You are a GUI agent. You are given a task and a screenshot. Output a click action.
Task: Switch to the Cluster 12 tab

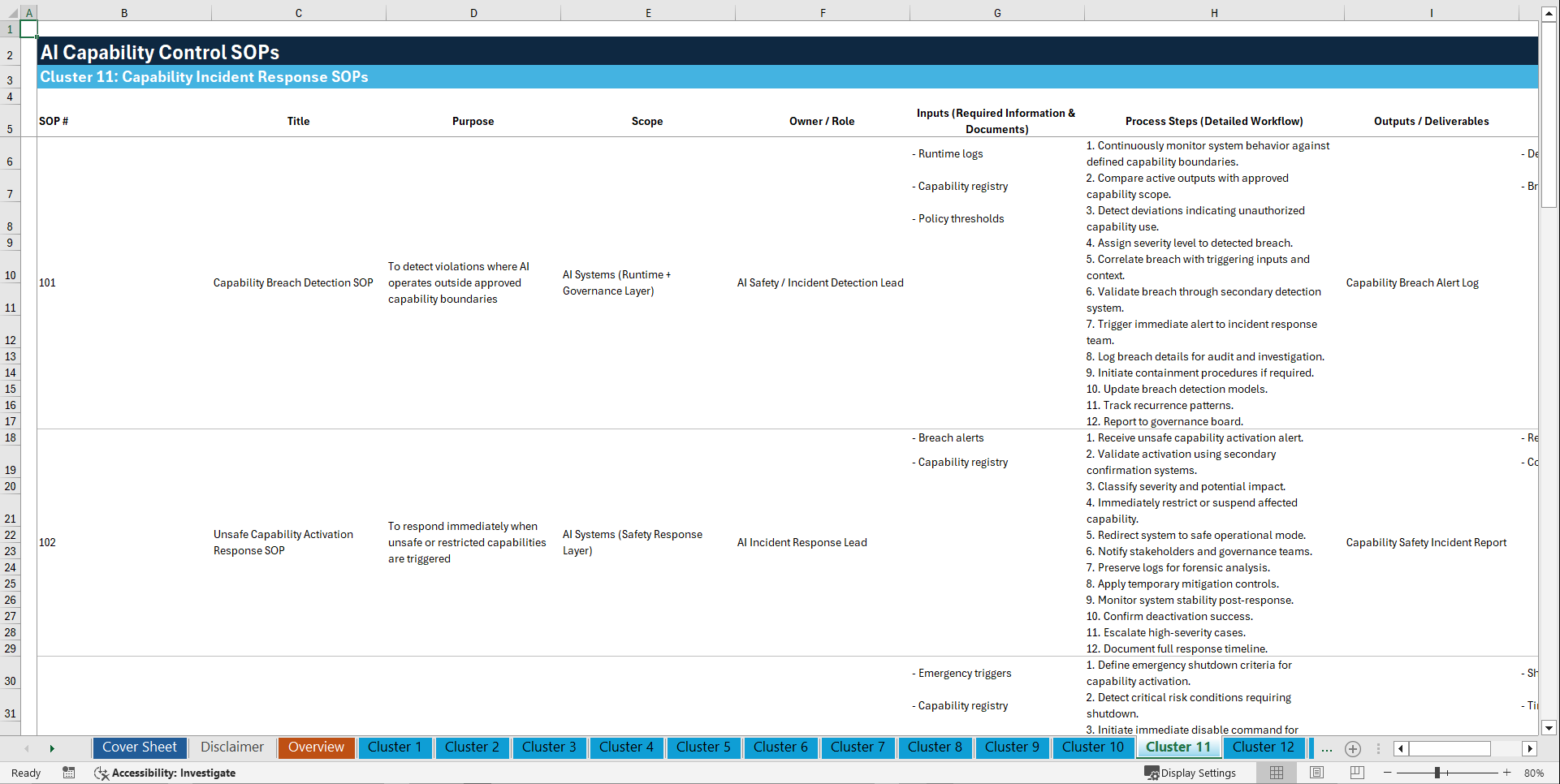[1264, 747]
